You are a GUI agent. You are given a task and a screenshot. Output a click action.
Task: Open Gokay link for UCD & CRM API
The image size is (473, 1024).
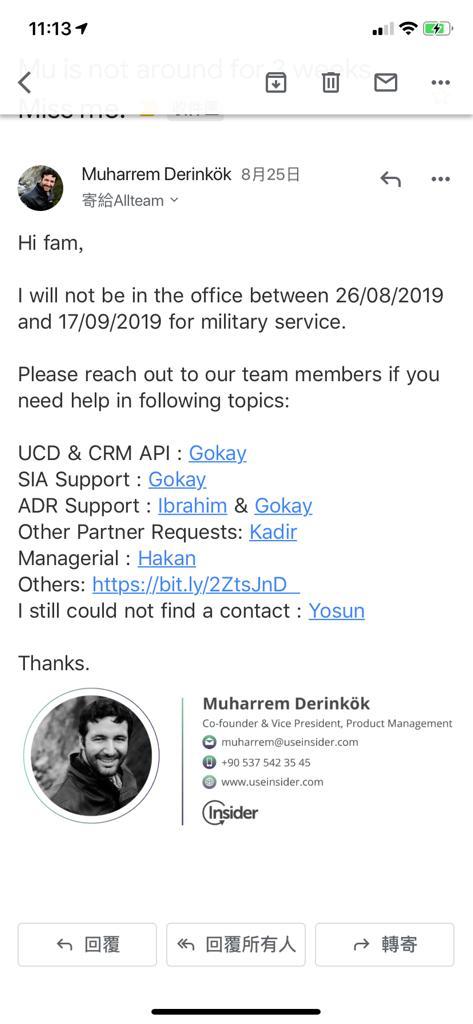point(218,453)
